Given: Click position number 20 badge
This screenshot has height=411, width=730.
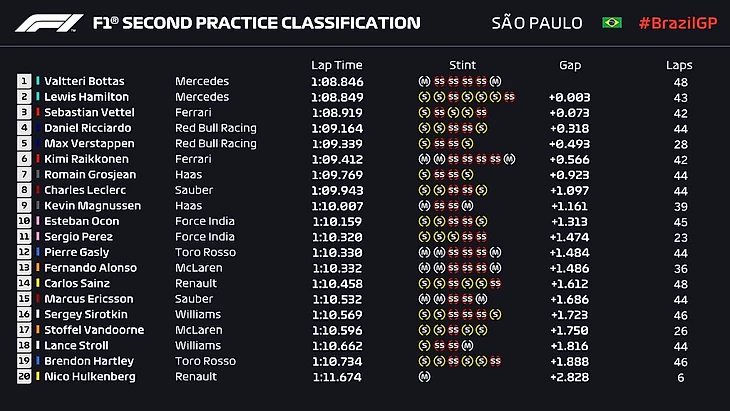Looking at the screenshot, I should click(x=24, y=377).
